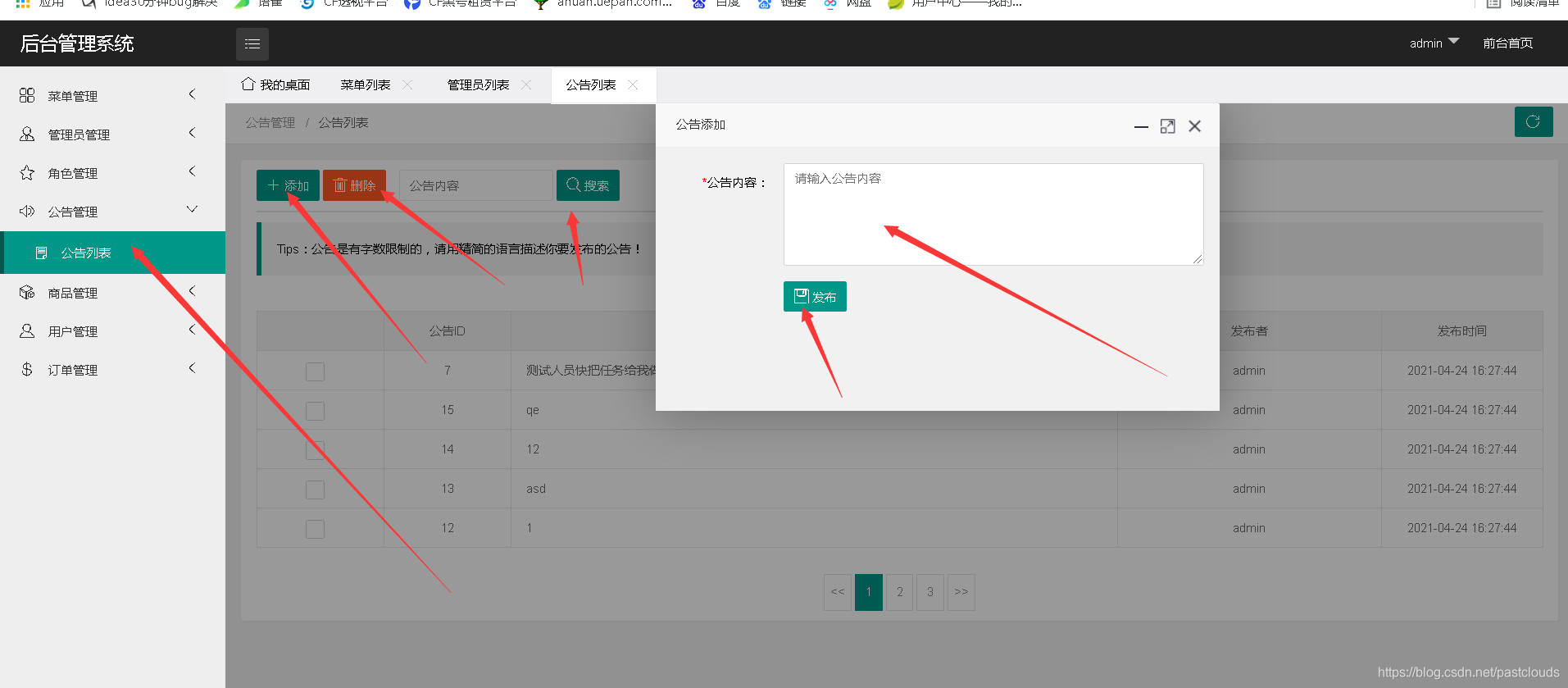Viewport: 1568px width, 688px height.
Task: Click the 公告列表 breadcrumb text
Action: coord(343,122)
